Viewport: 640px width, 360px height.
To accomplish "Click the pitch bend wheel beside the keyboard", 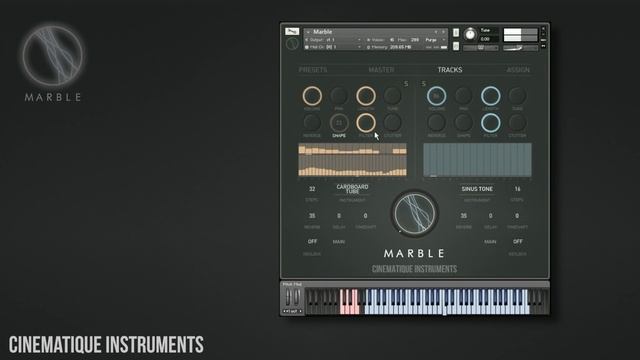I will [x=288, y=298].
